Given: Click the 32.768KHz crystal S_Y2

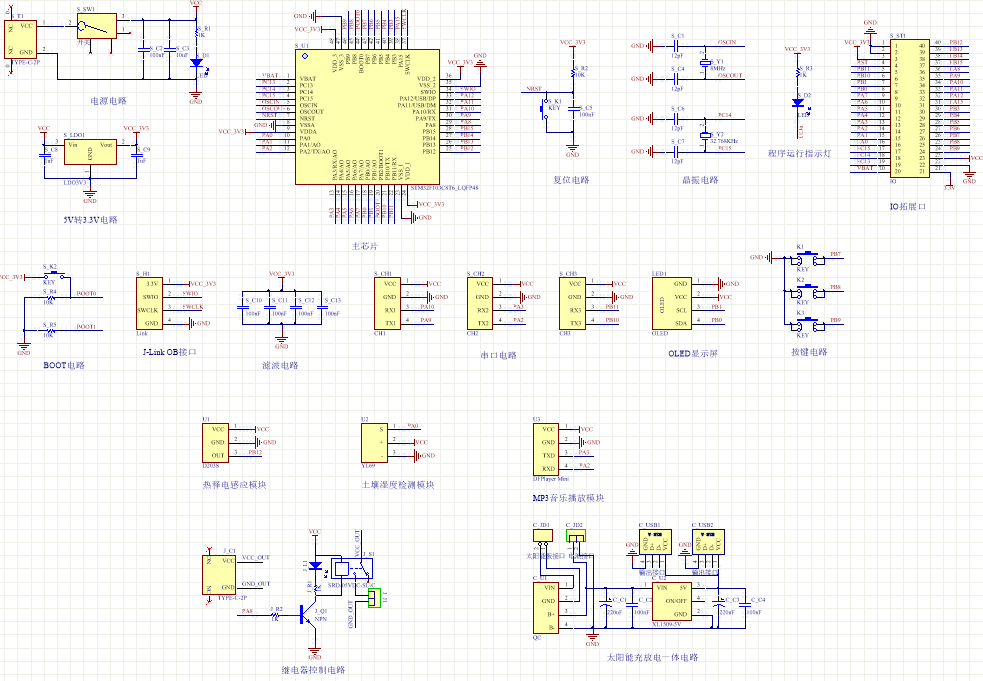Looking at the screenshot, I should point(706,135).
